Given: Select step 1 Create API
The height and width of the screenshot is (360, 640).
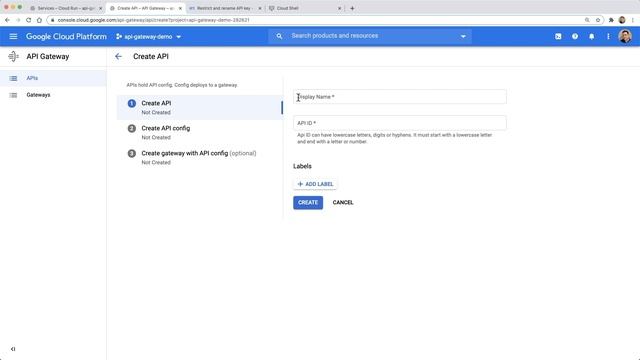Looking at the screenshot, I should coord(200,107).
